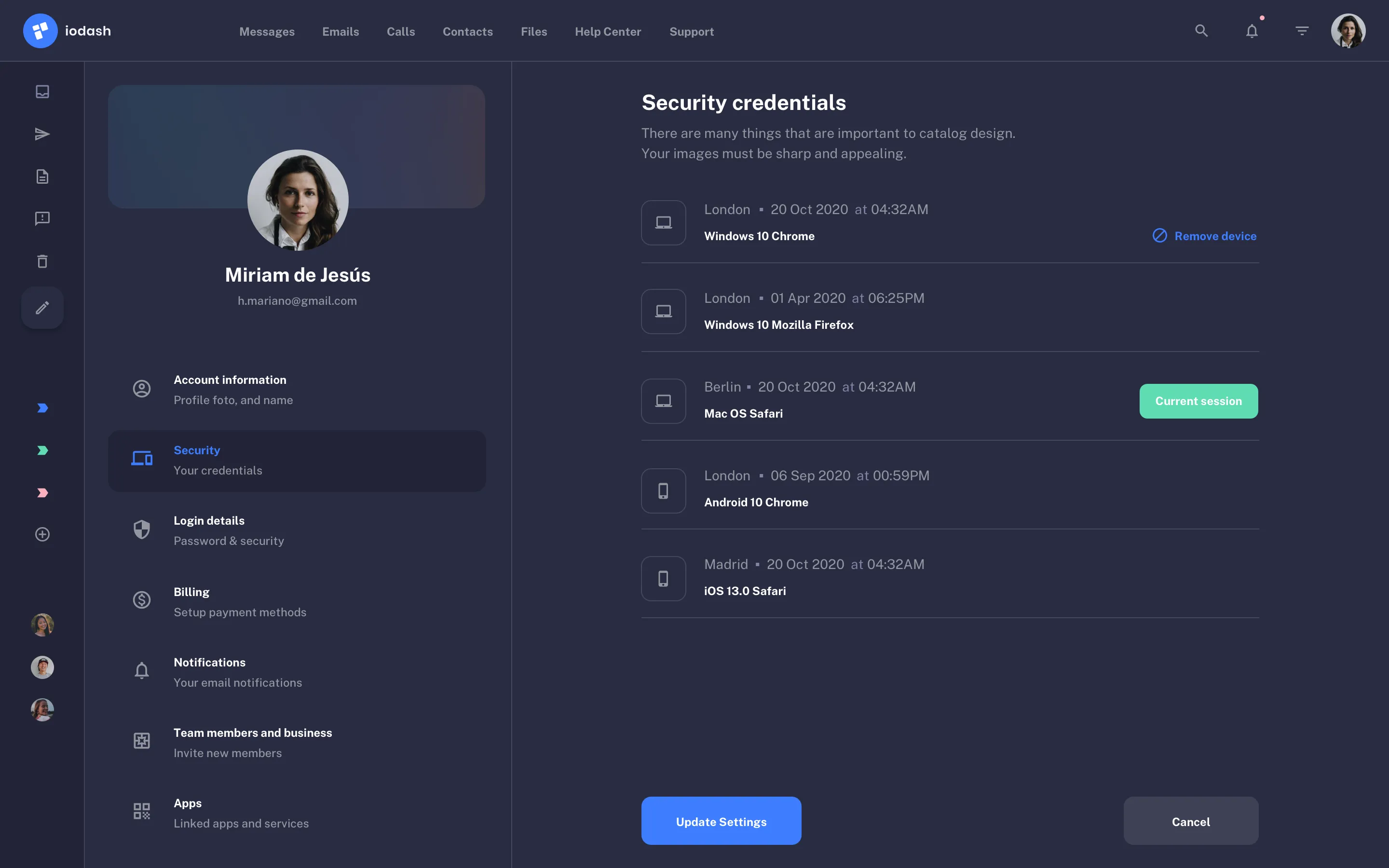Click the filter icon next to the bell

[1302, 30]
